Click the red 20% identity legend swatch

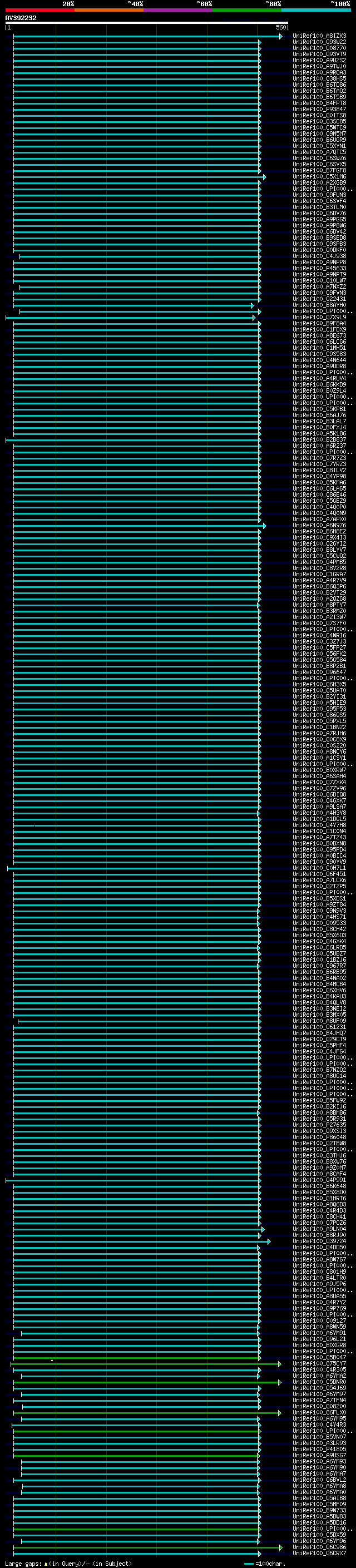[40, 10]
